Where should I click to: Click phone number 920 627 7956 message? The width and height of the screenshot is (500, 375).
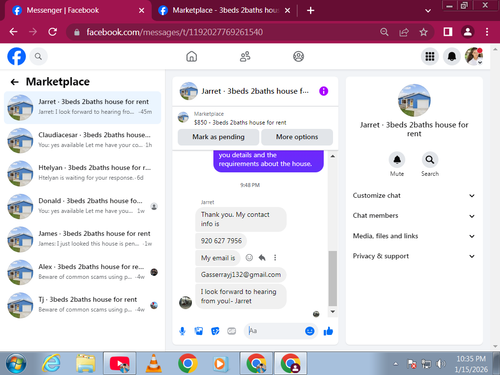pyautogui.click(x=221, y=241)
